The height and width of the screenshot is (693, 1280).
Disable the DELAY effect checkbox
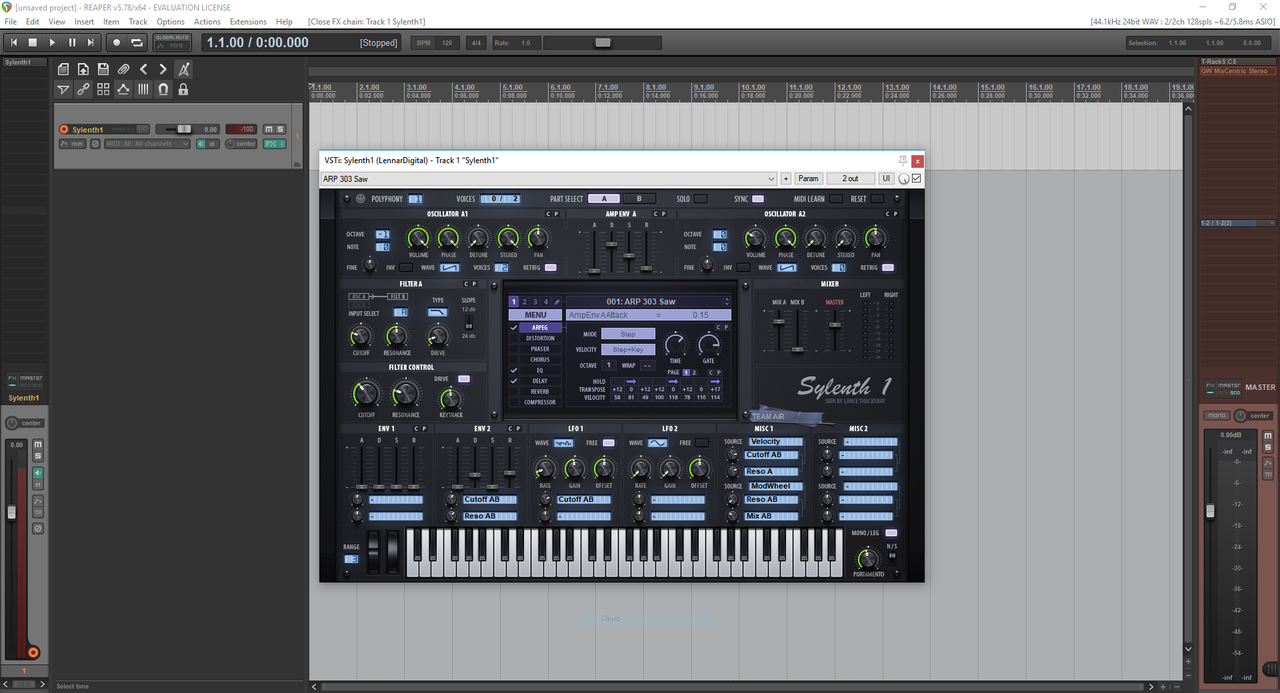point(514,381)
